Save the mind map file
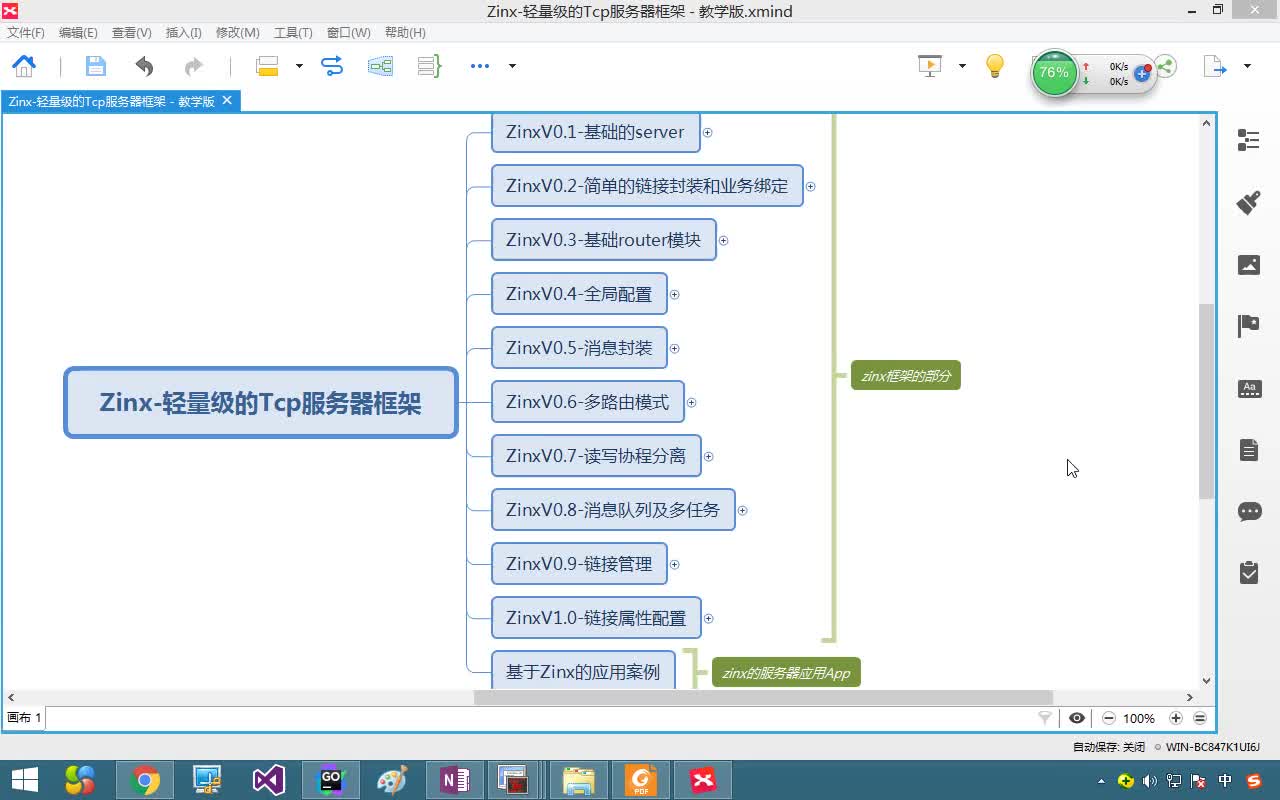This screenshot has height=800, width=1280. tap(96, 66)
